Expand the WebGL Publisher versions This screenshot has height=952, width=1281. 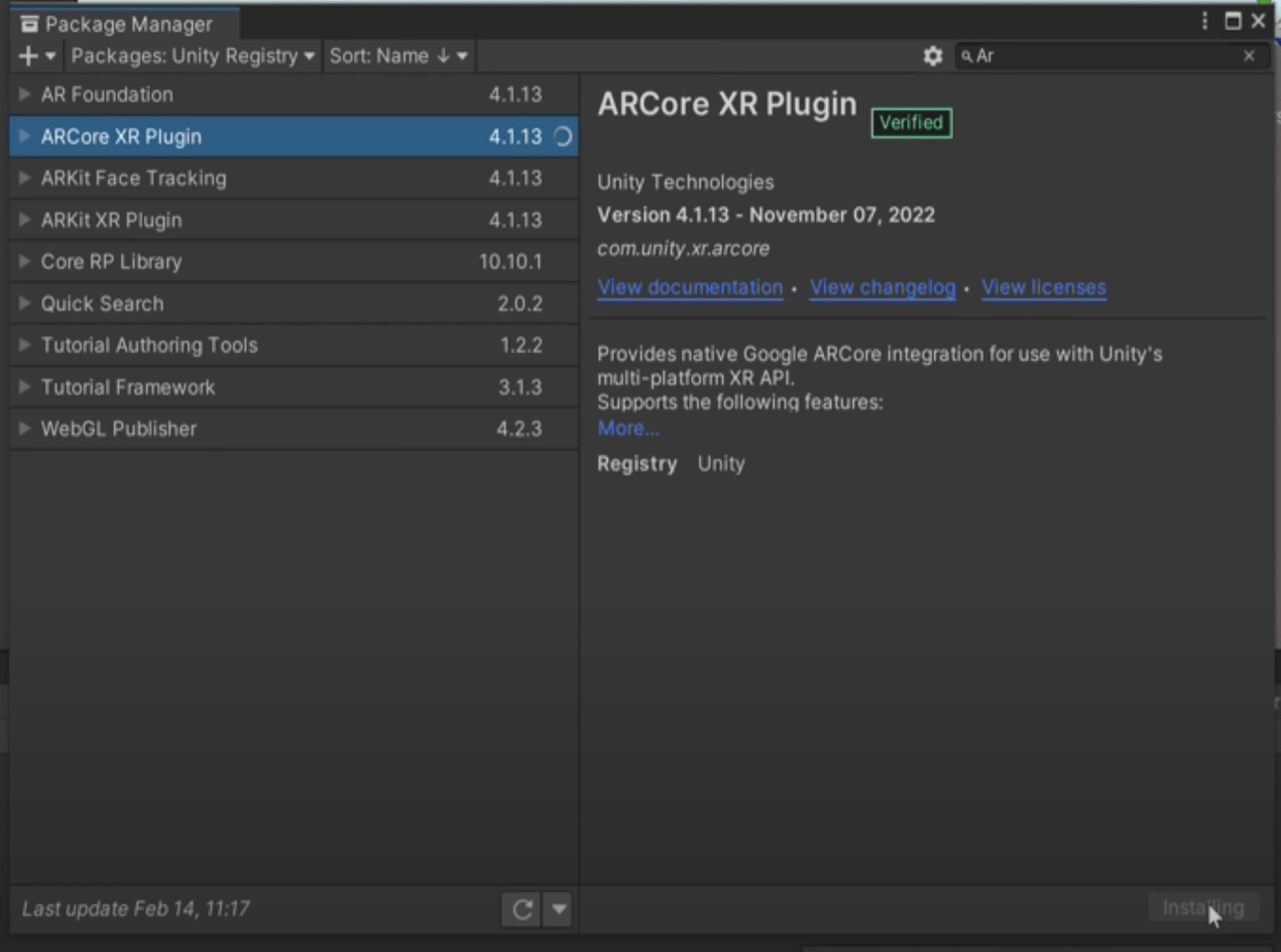point(25,427)
